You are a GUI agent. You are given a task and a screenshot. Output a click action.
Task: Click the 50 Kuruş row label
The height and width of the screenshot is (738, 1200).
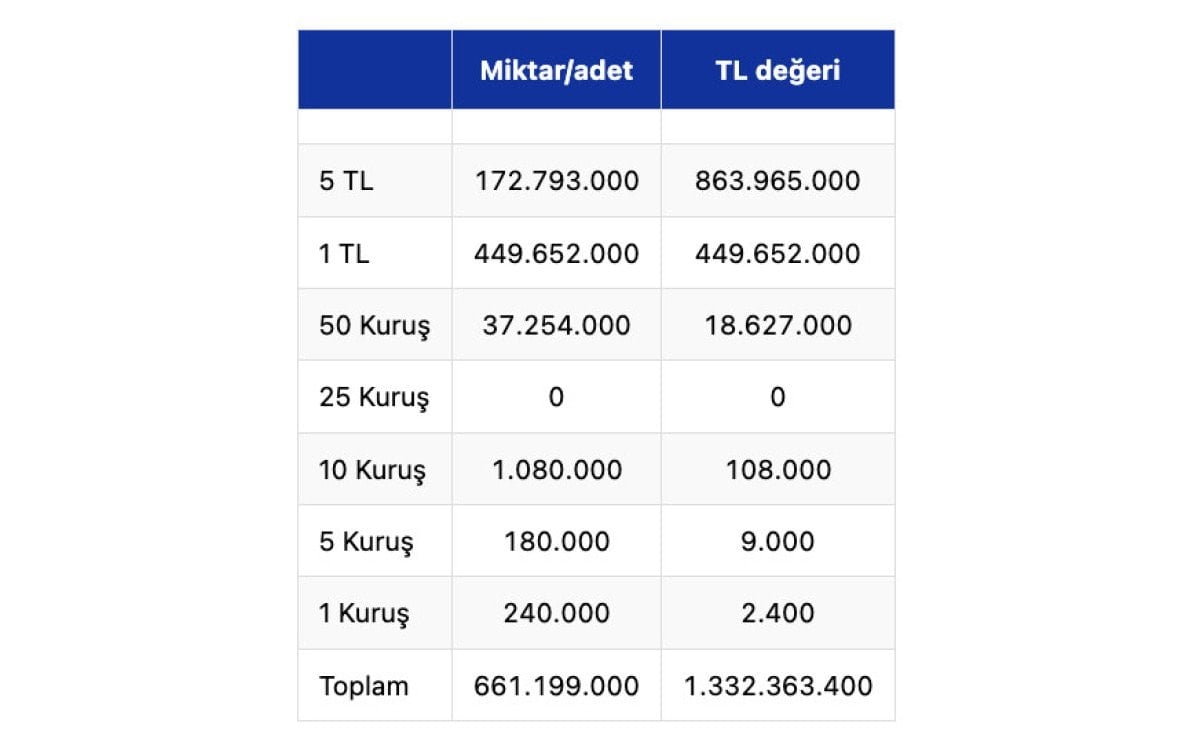[x=374, y=326]
